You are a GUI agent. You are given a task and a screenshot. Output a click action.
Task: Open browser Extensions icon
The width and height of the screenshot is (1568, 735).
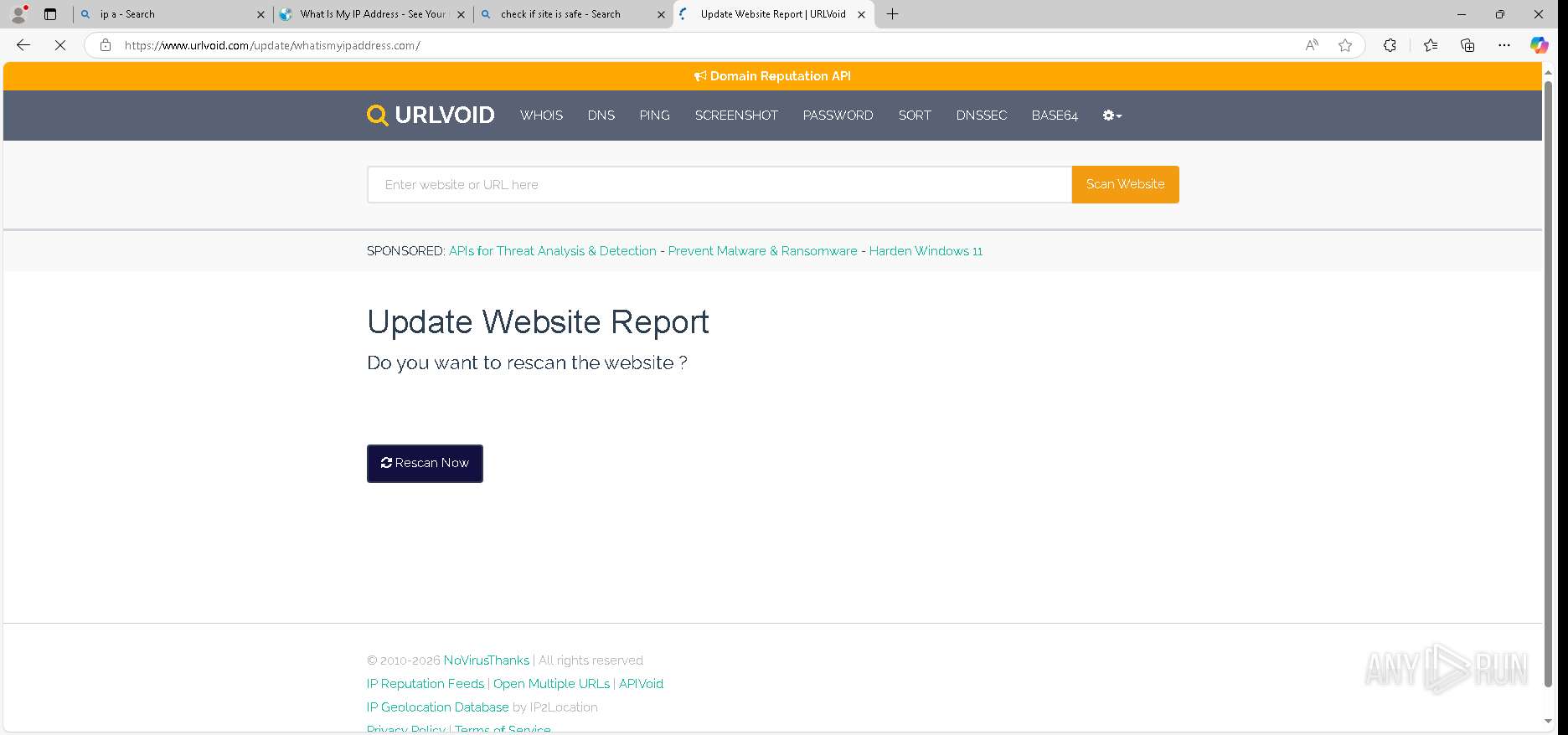click(x=1390, y=45)
